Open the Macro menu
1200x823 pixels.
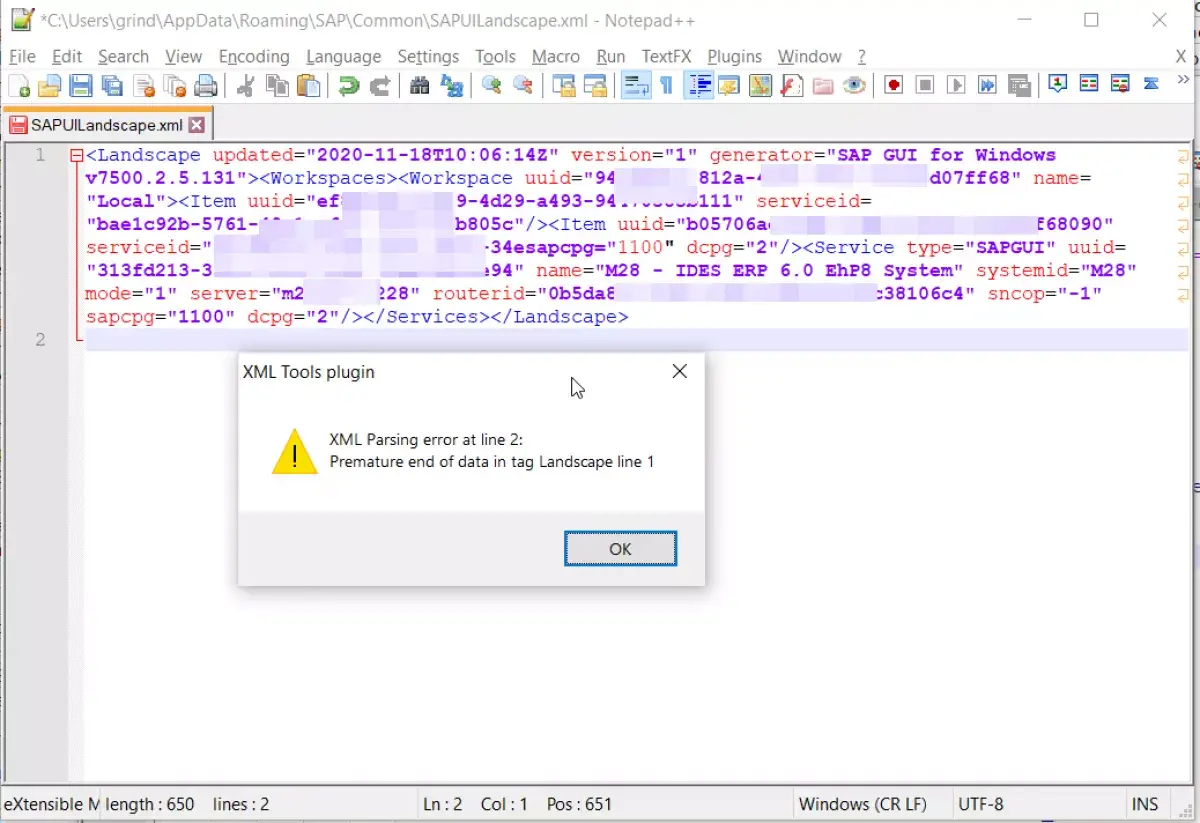click(x=556, y=56)
